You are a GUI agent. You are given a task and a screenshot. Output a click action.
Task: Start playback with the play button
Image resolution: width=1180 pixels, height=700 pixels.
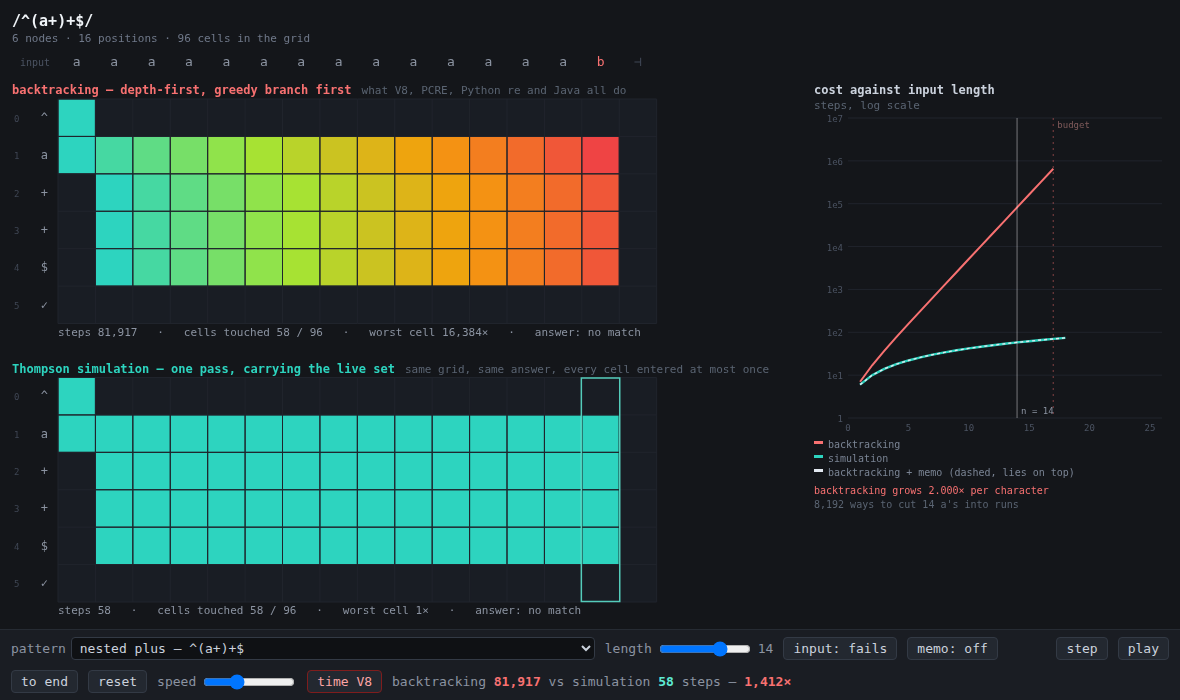[x=1143, y=648]
